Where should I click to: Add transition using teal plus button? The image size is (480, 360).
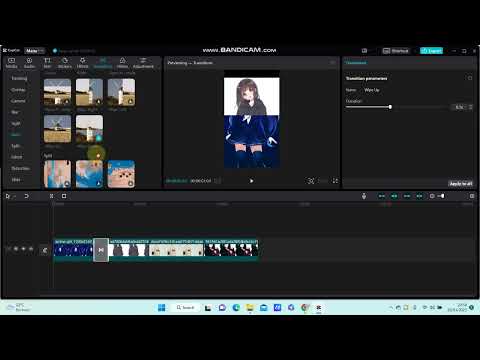point(99,138)
